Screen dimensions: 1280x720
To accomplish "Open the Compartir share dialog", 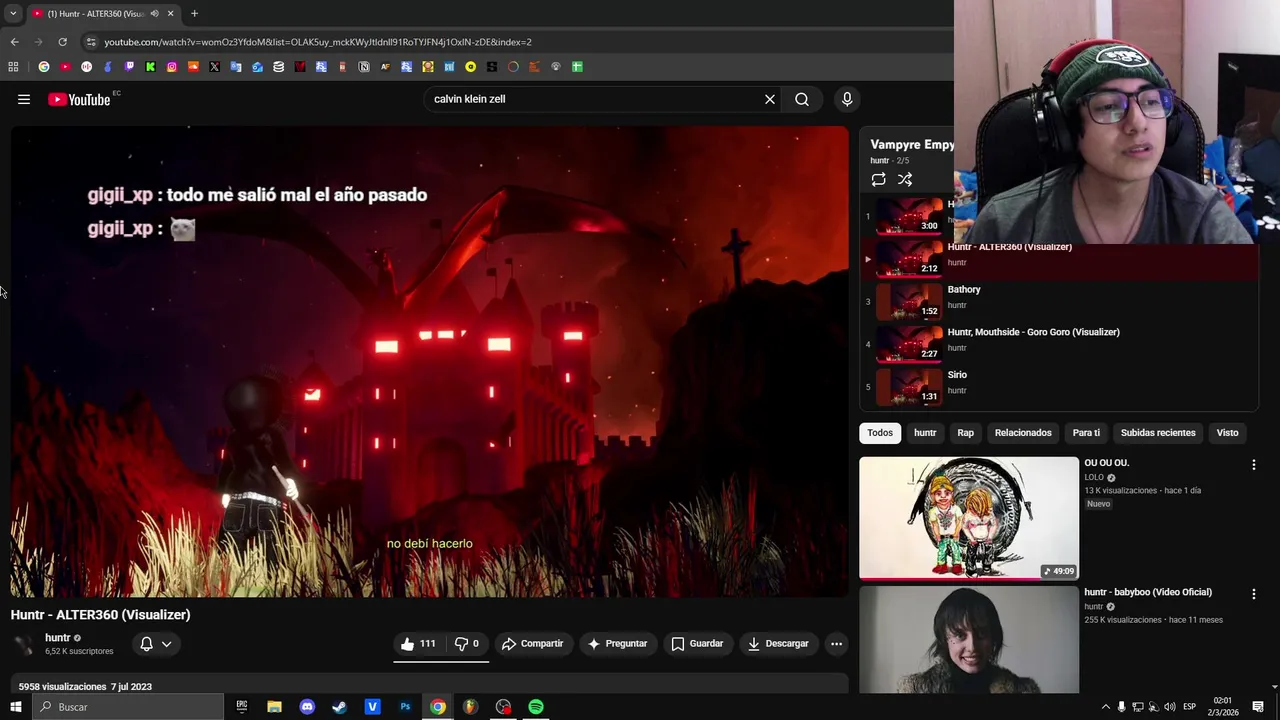I will click(532, 643).
